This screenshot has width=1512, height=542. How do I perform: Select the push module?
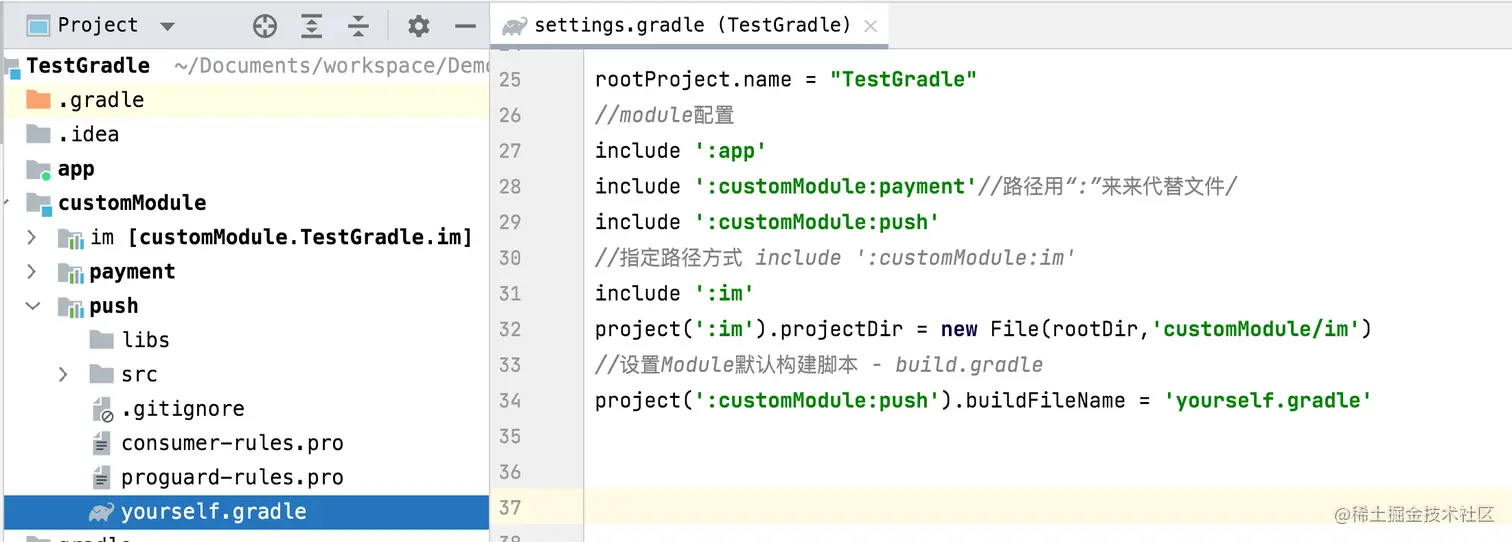point(114,306)
